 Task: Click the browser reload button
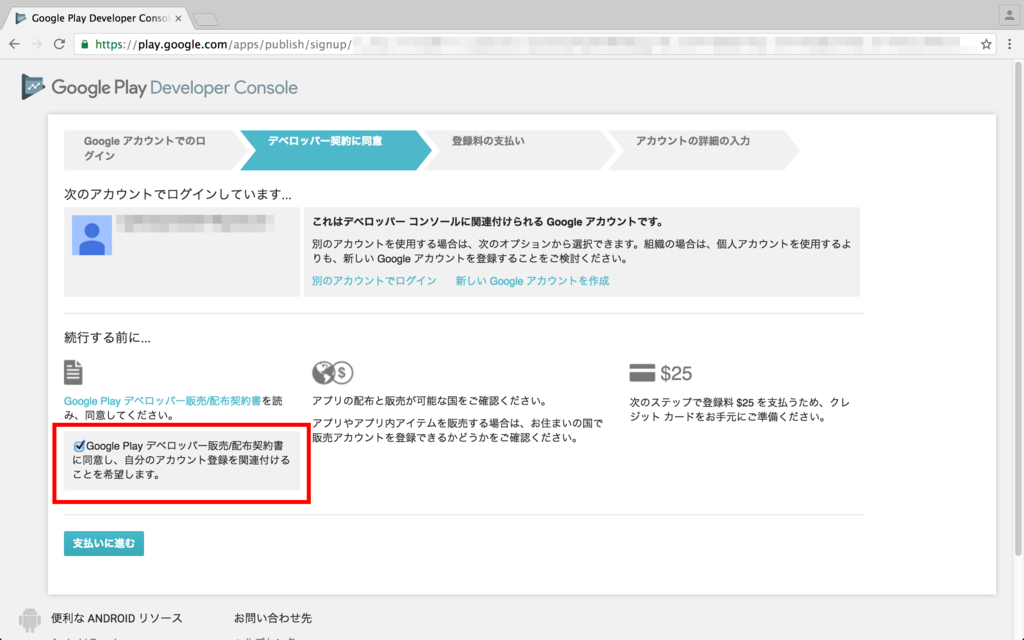click(x=60, y=45)
